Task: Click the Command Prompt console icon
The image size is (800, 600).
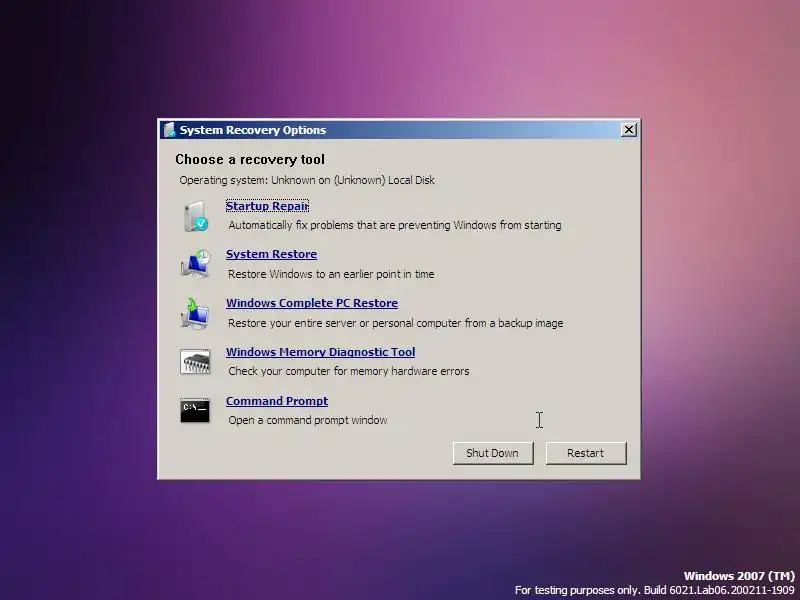Action: click(x=195, y=410)
